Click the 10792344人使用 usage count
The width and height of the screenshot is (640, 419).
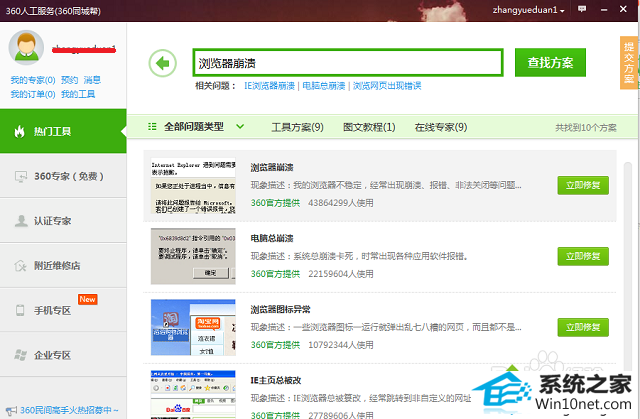341,345
